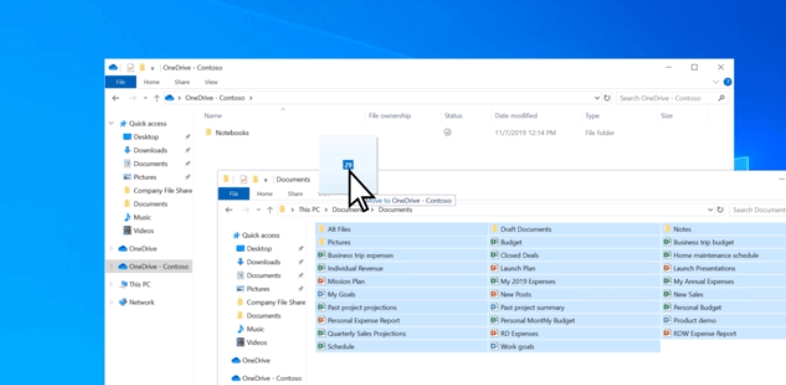
Task: Click the search magnifier in OneDrive window
Action: click(721, 98)
